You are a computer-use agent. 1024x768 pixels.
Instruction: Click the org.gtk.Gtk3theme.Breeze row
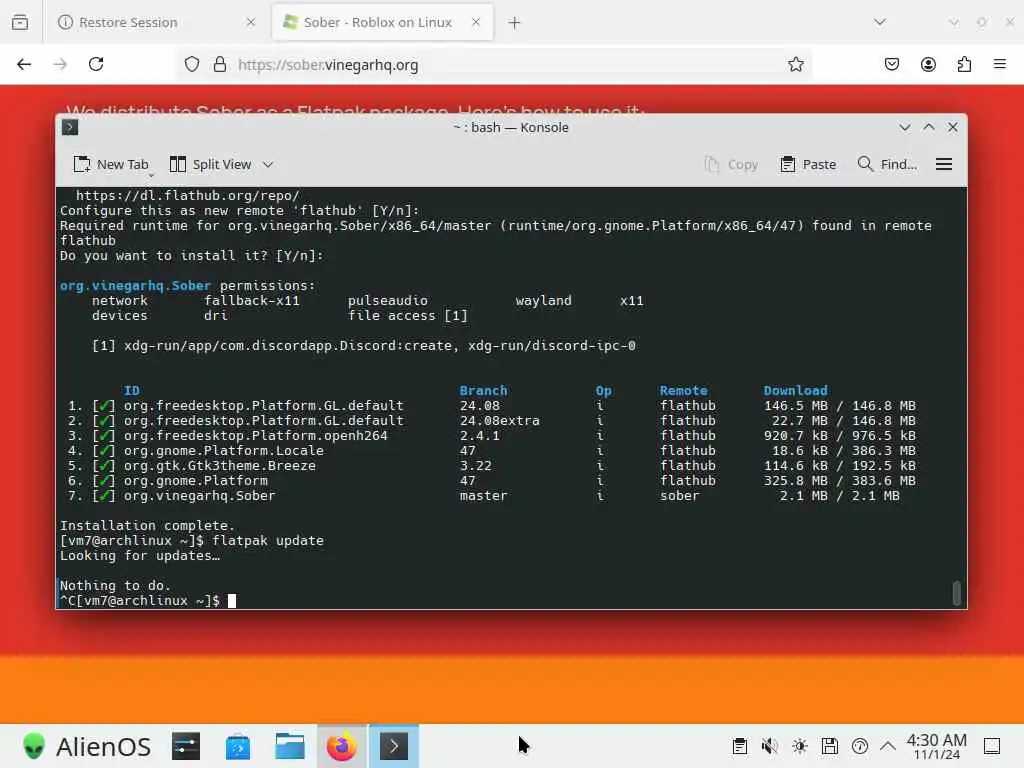click(491, 466)
